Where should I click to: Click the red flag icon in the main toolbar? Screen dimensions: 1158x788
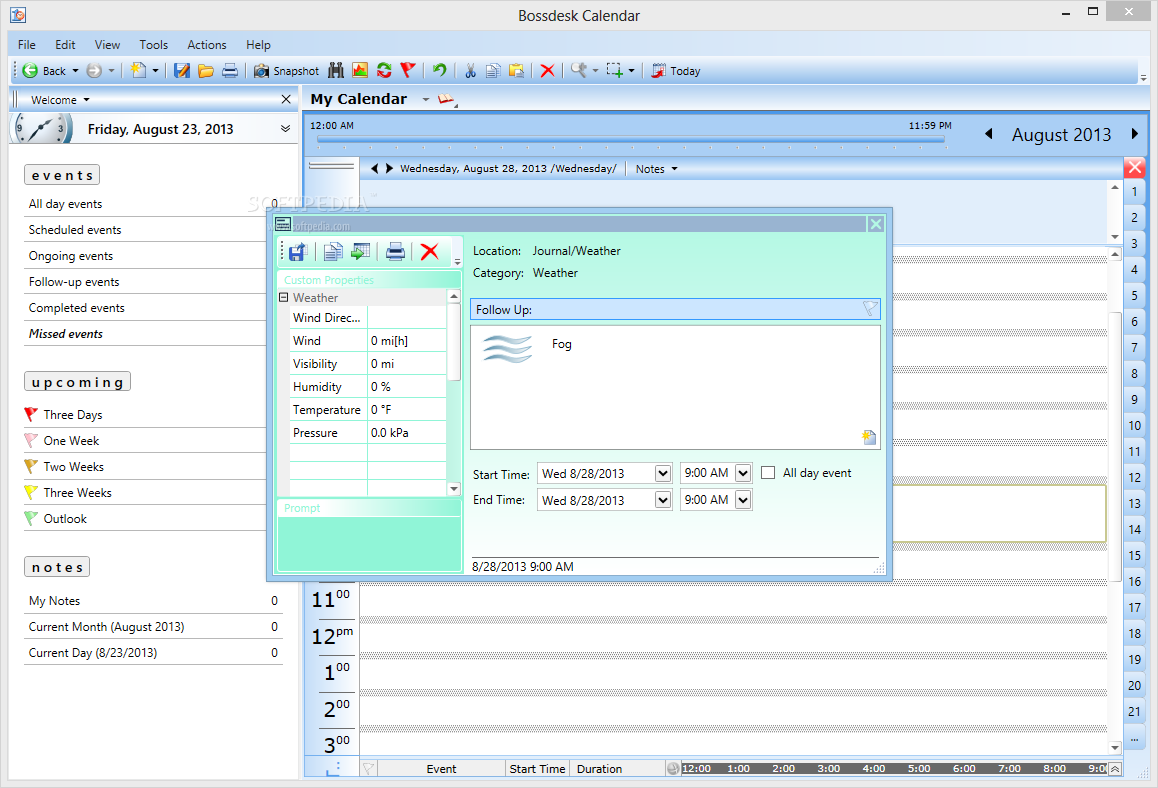(408, 71)
